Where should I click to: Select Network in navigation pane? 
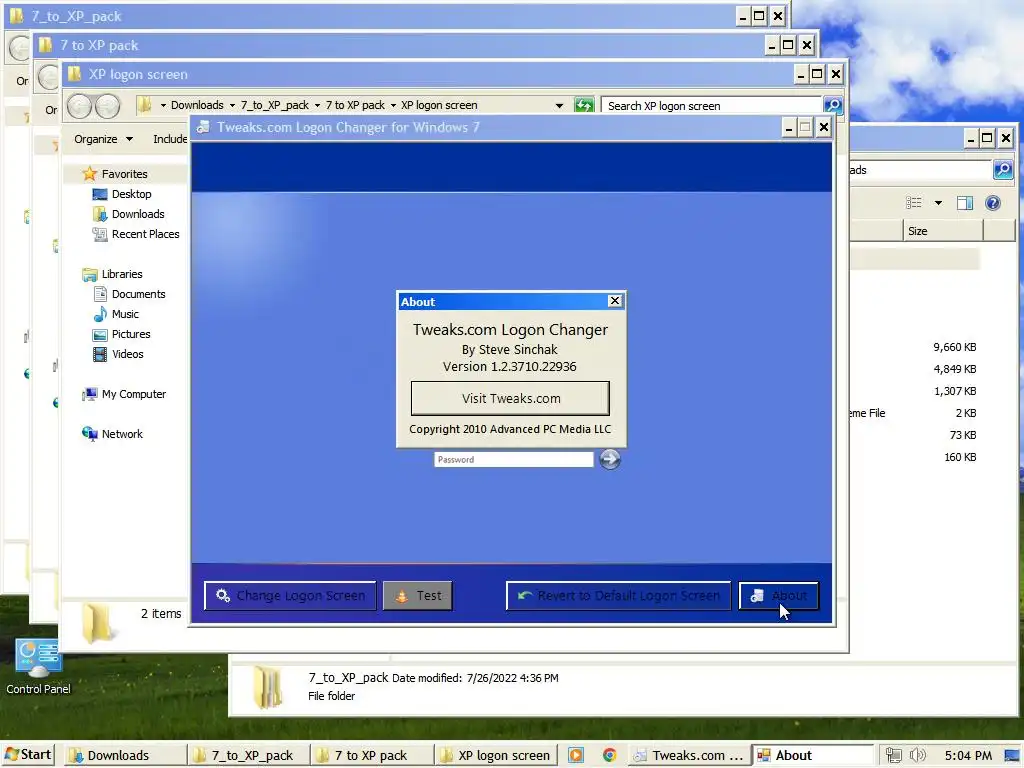pos(121,434)
